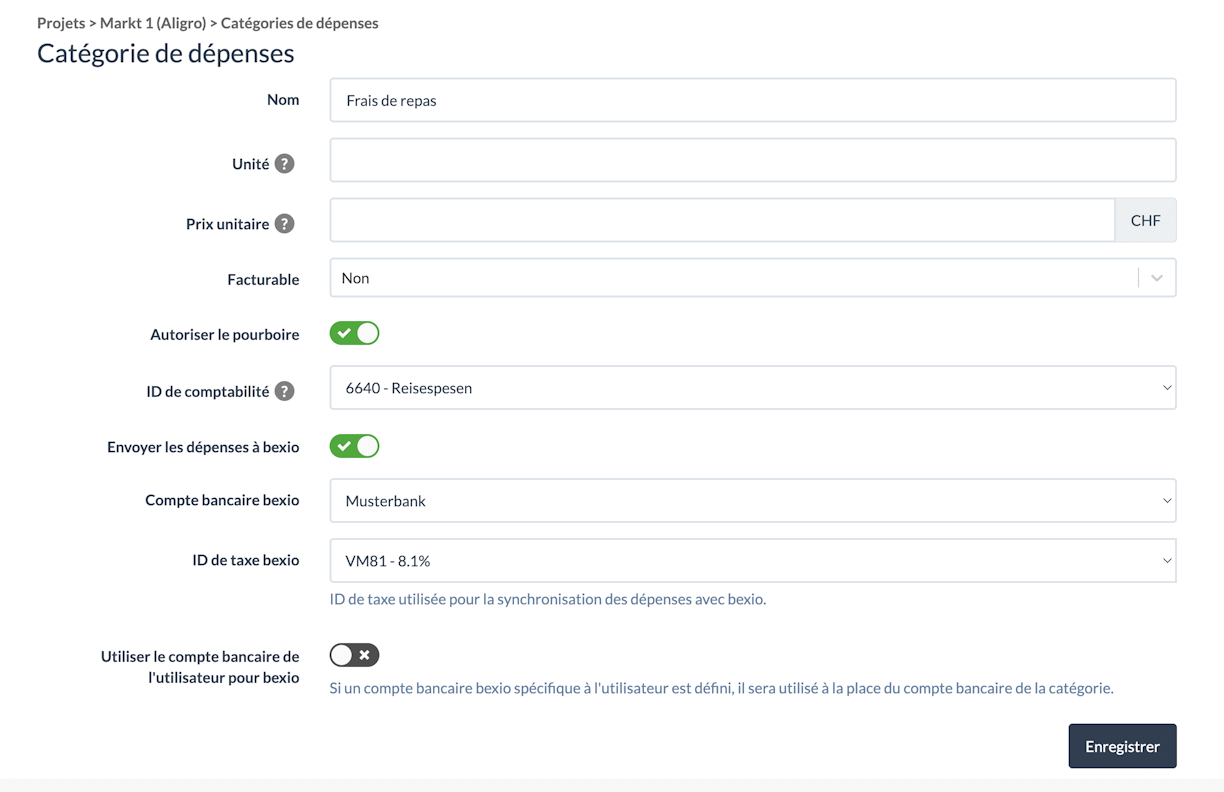Open the Facturable dropdown showing Non
Image resolution: width=1224 pixels, height=792 pixels.
click(x=753, y=278)
